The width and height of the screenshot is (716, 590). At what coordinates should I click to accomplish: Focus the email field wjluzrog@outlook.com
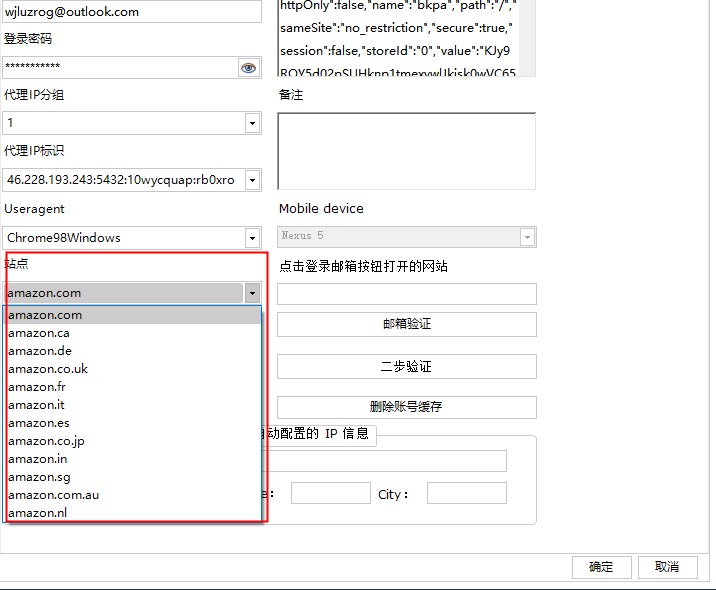(132, 11)
